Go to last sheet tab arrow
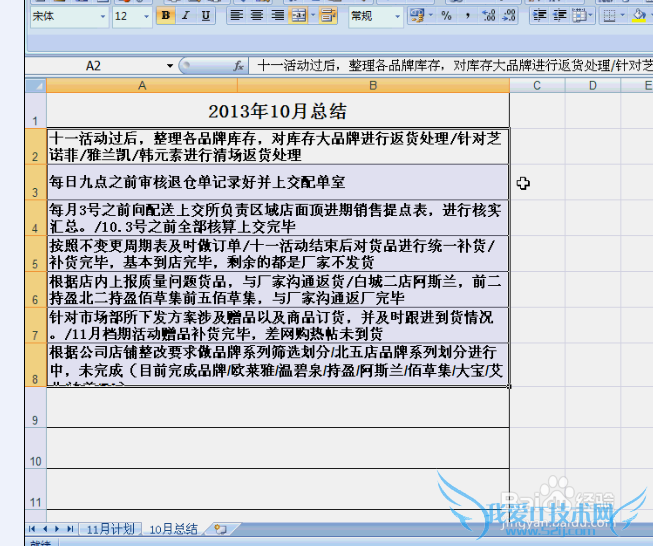The height and width of the screenshot is (546, 653). pyautogui.click(x=70, y=529)
